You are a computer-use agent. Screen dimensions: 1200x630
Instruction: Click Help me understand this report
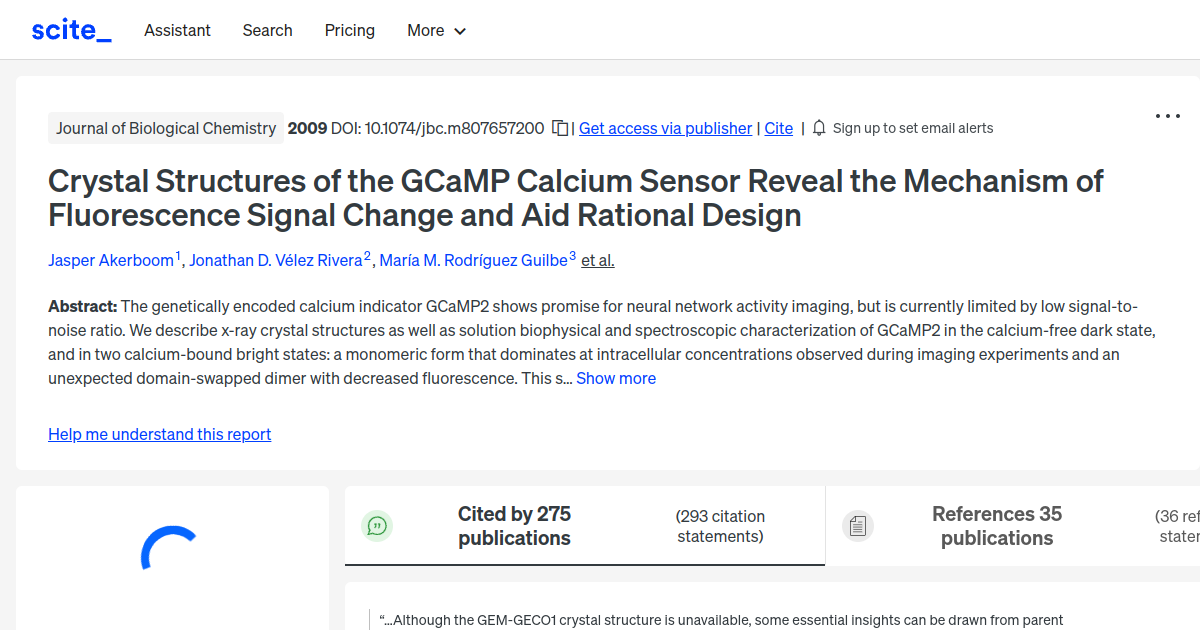click(x=159, y=434)
